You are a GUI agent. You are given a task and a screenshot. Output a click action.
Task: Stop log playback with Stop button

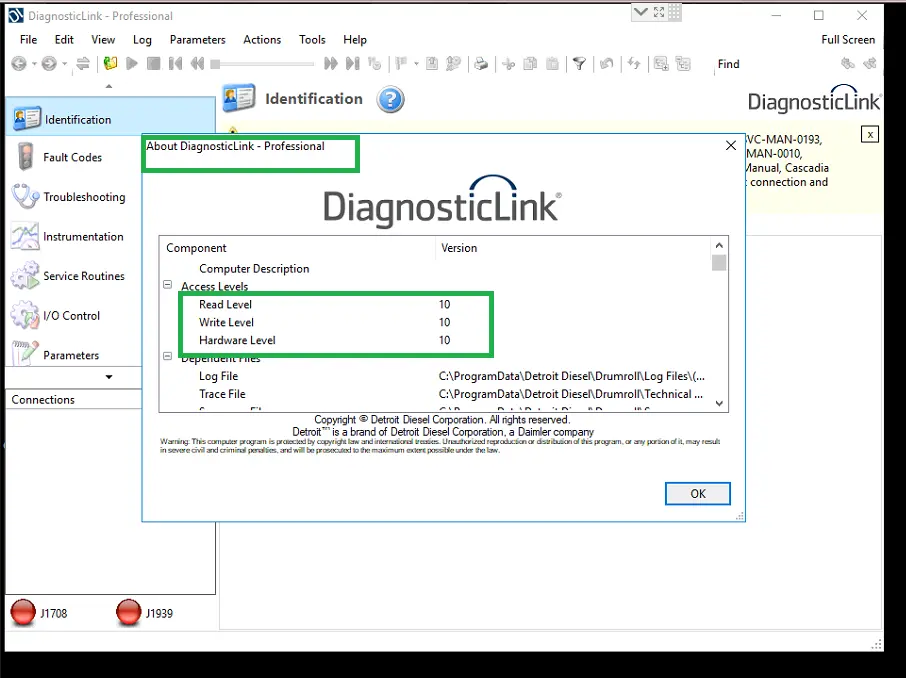point(154,64)
